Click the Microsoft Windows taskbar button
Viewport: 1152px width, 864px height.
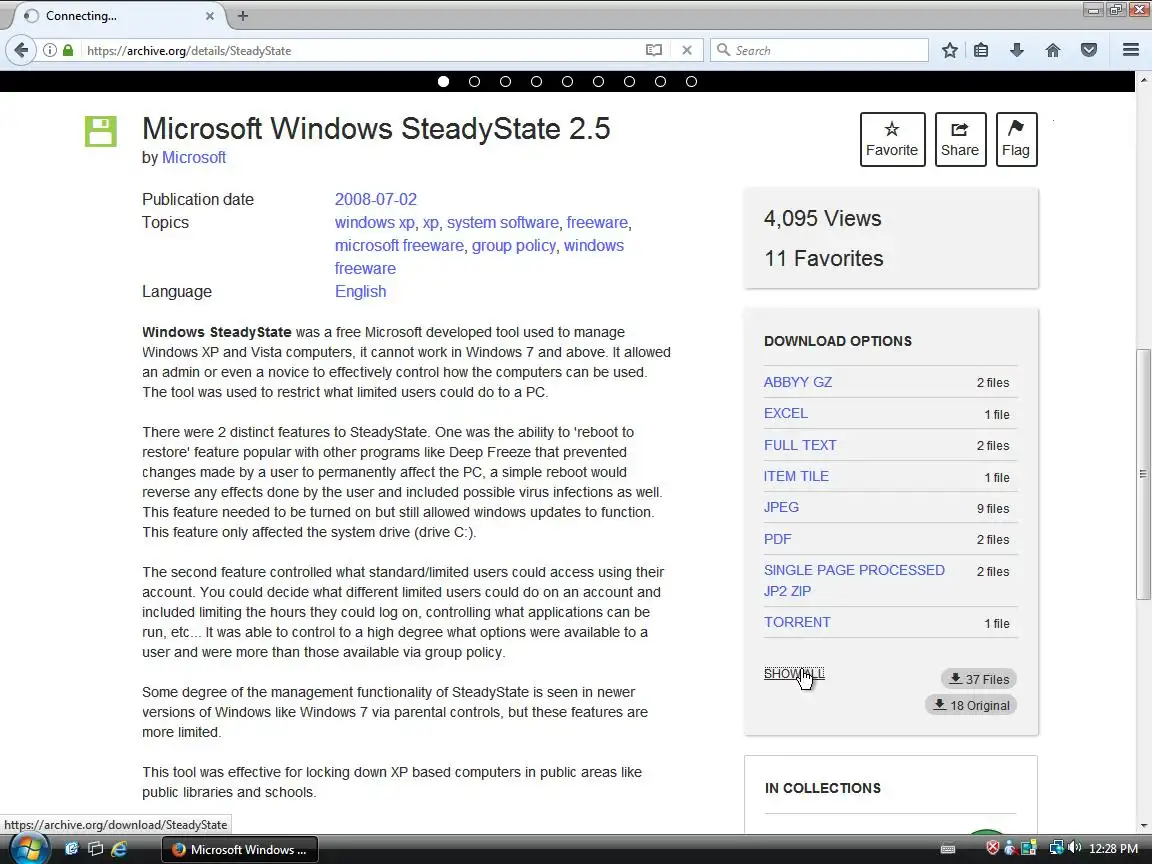(x=240, y=849)
